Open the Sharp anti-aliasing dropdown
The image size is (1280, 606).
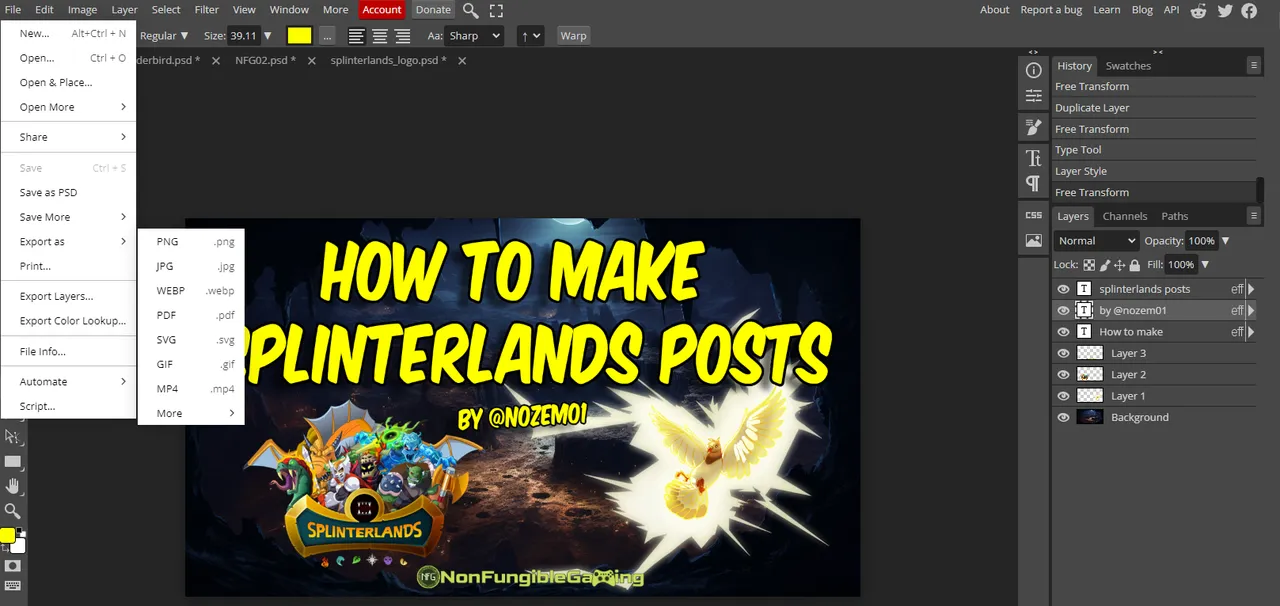point(474,36)
